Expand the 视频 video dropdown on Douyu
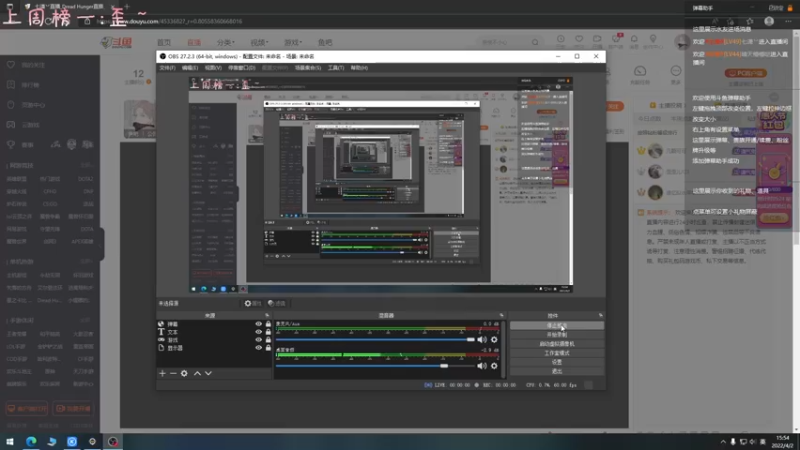The image size is (800, 450). tap(259, 42)
